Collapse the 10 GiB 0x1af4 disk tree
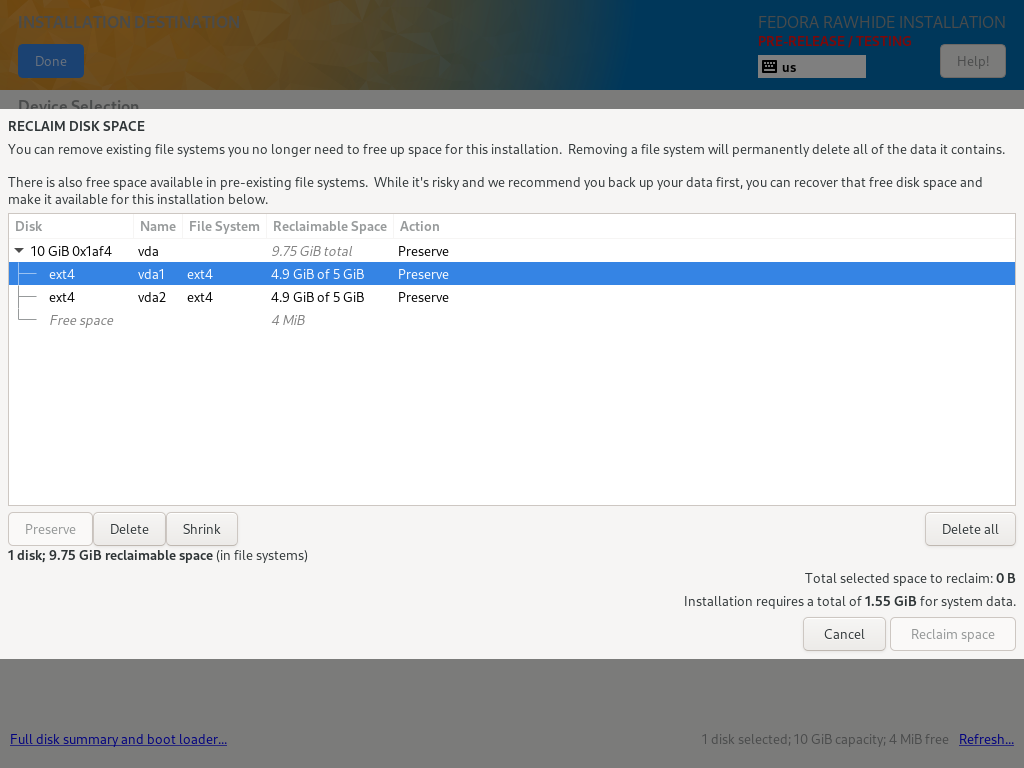The width and height of the screenshot is (1024, 768). point(19,251)
